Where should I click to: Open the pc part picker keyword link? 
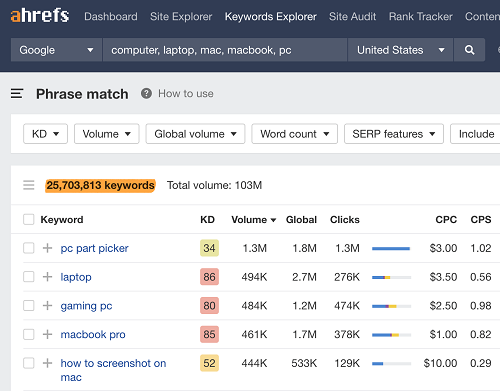click(x=94, y=248)
